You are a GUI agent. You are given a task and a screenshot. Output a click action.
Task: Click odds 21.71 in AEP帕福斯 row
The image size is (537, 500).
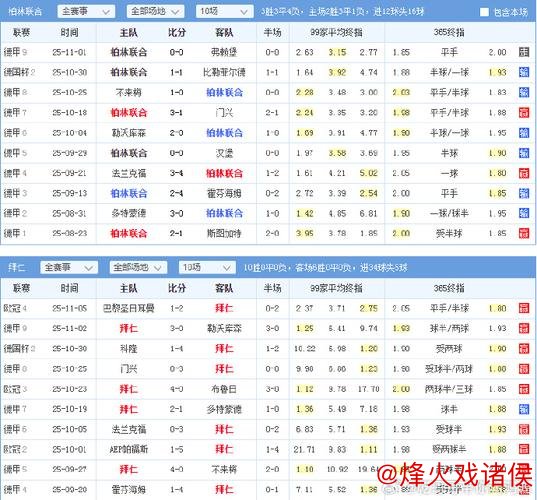[304, 449]
